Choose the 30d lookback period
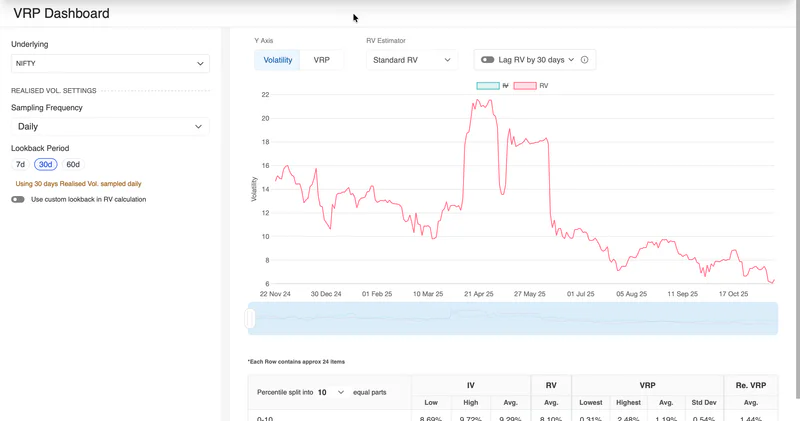Viewport: 800px width, 421px height. coord(45,164)
